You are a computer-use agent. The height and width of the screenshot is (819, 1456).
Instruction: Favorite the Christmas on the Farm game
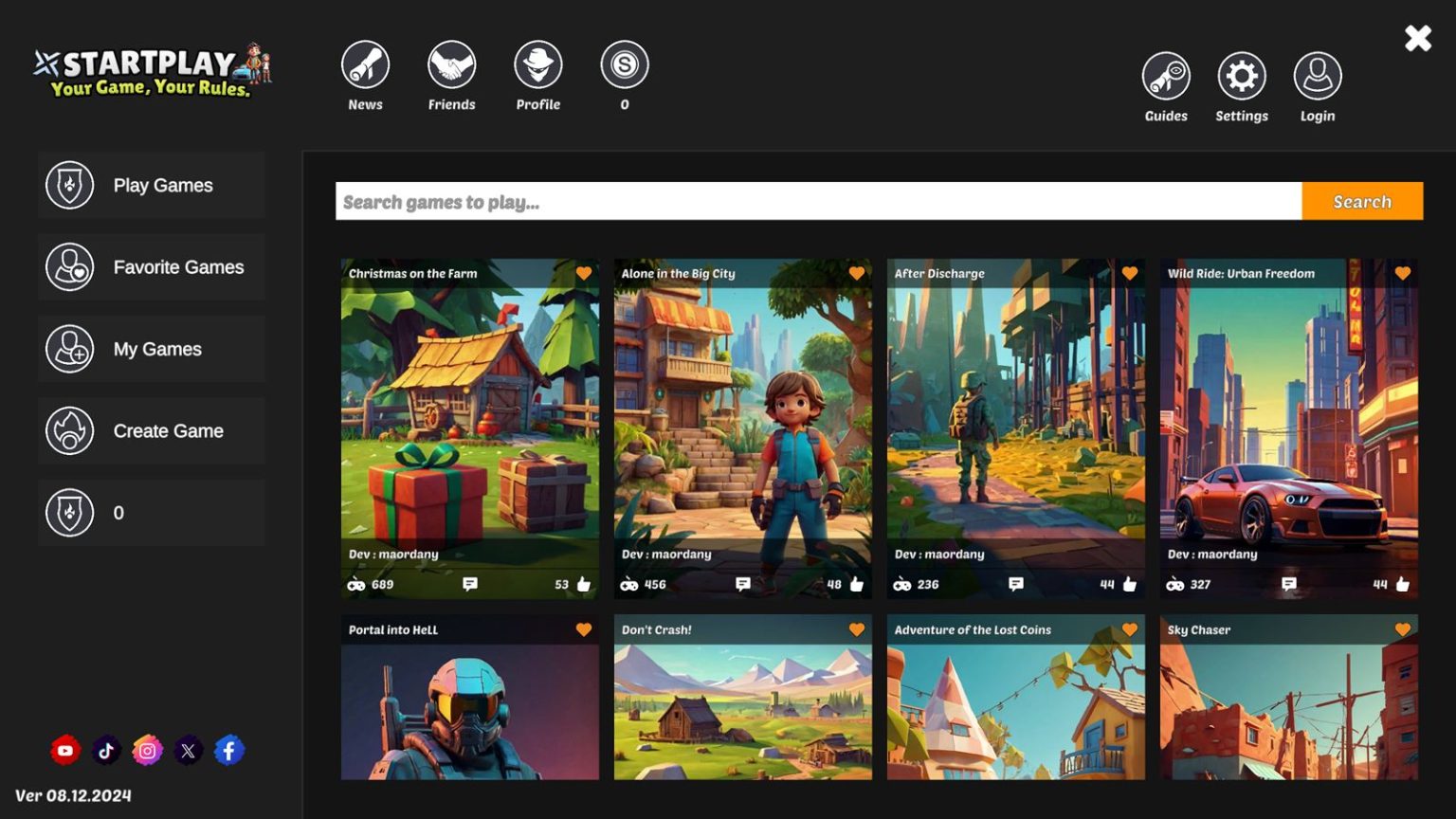pyautogui.click(x=584, y=273)
